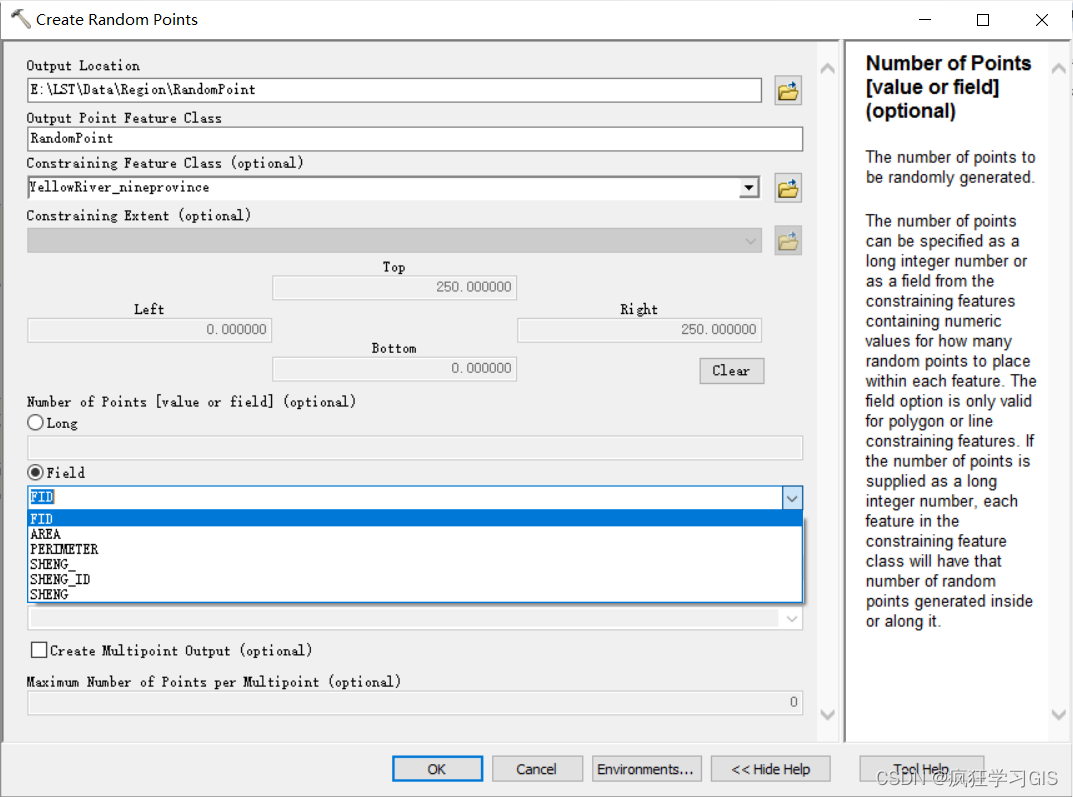This screenshot has width=1073, height=797.
Task: Open Environments settings
Action: point(645,769)
